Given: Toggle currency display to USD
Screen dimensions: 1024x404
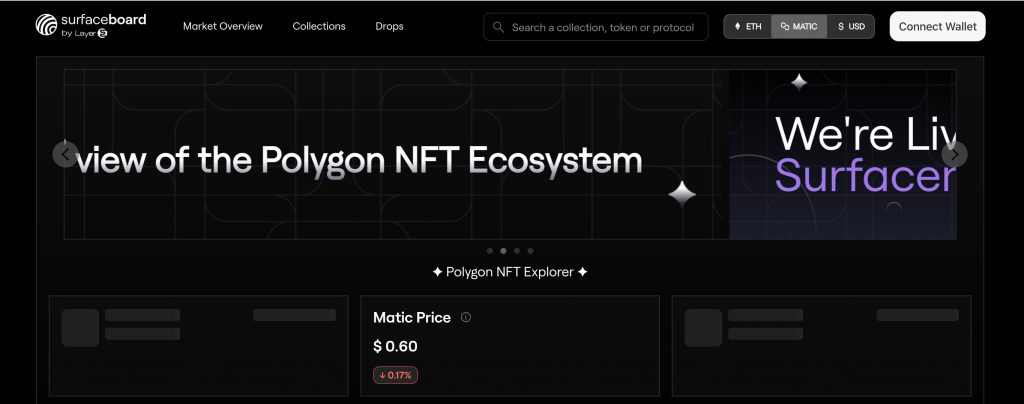Looking at the screenshot, I should tap(851, 27).
